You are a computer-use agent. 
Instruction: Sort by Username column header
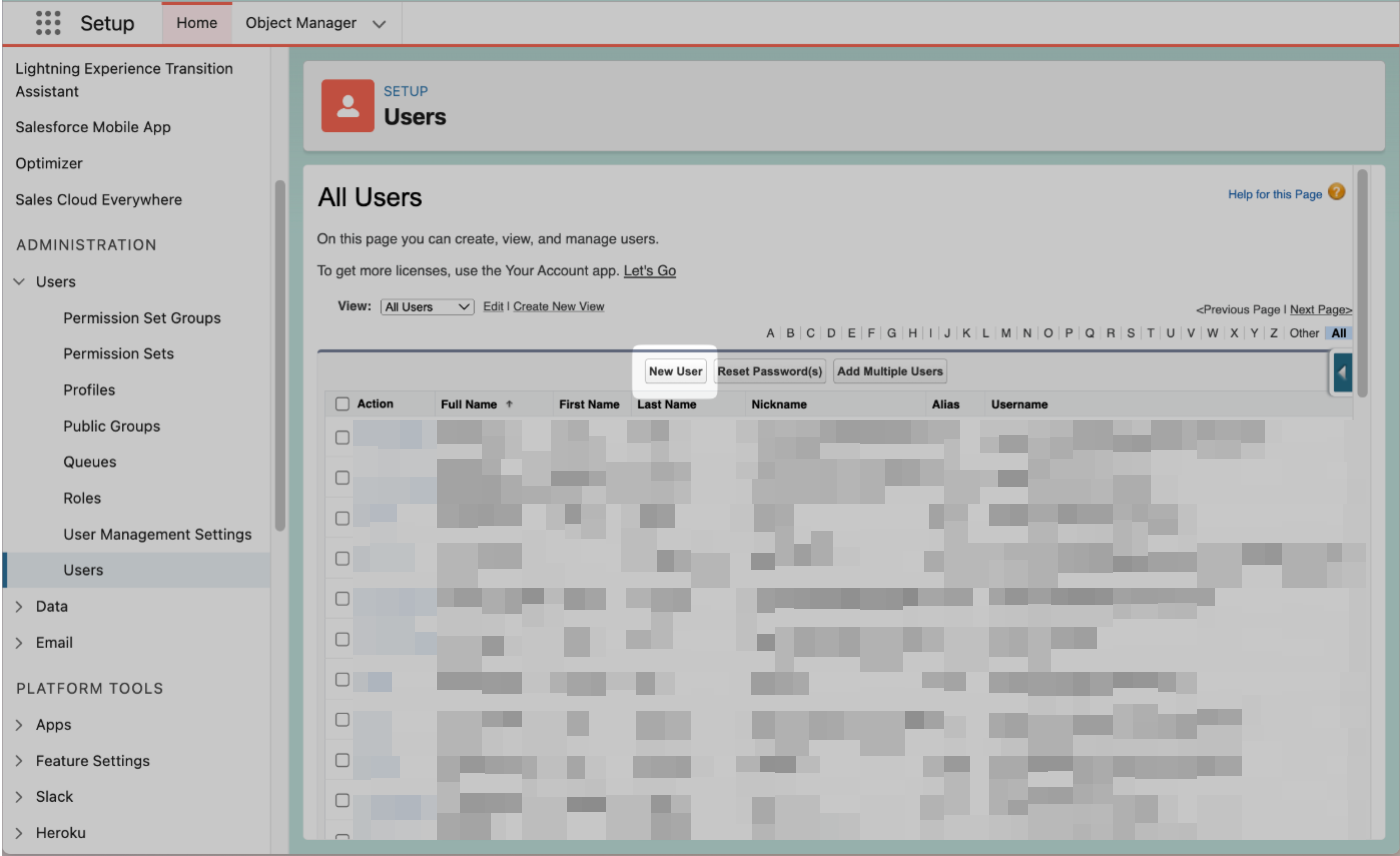click(x=1019, y=404)
